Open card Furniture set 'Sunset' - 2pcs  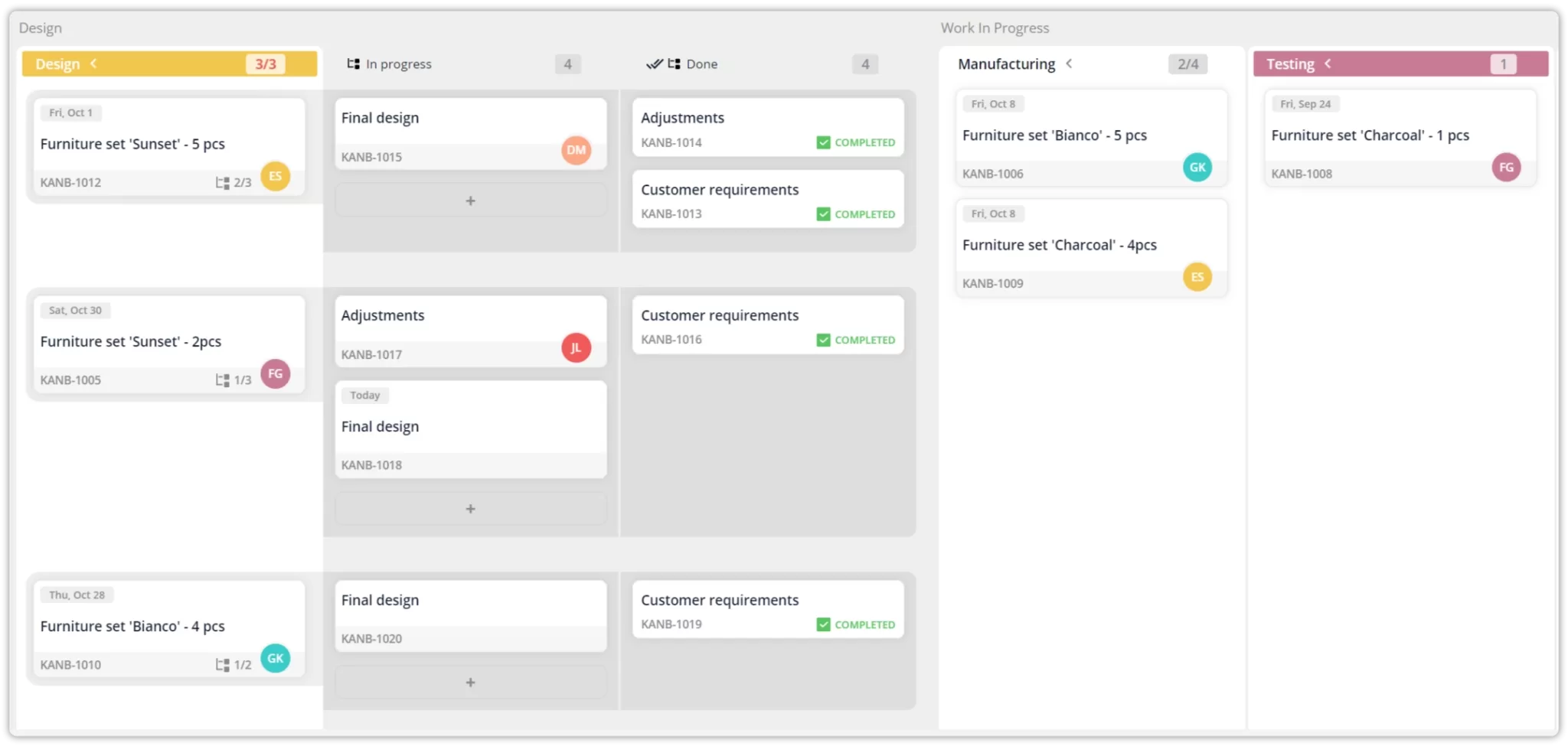point(169,344)
